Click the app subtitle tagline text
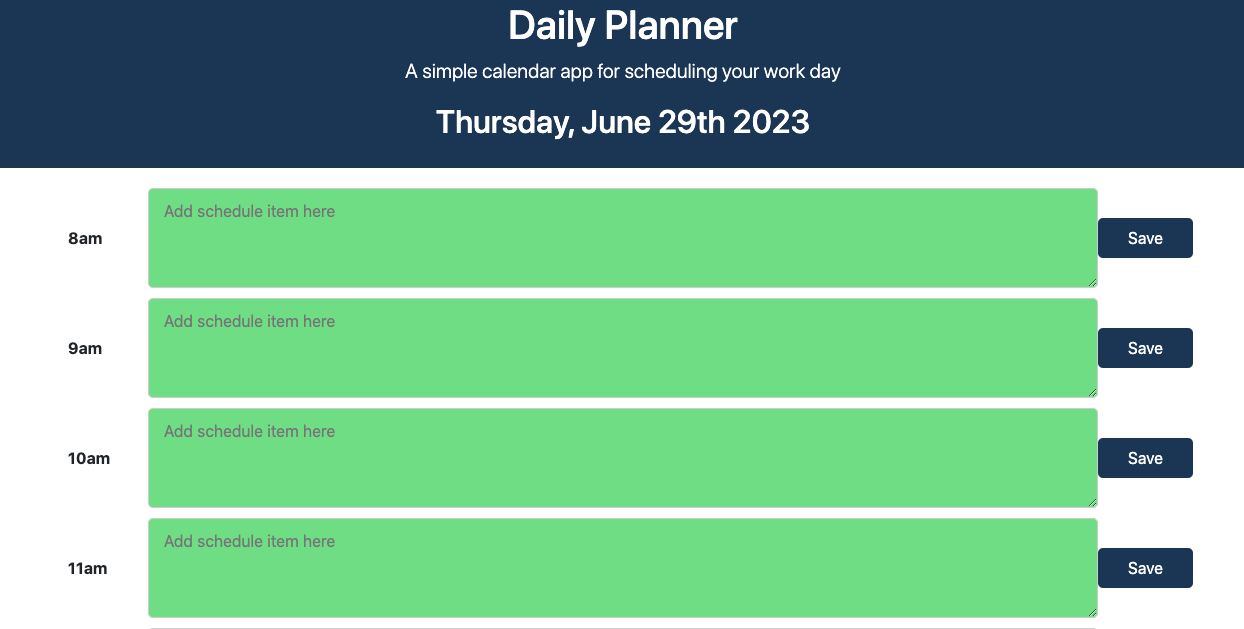 (622, 71)
